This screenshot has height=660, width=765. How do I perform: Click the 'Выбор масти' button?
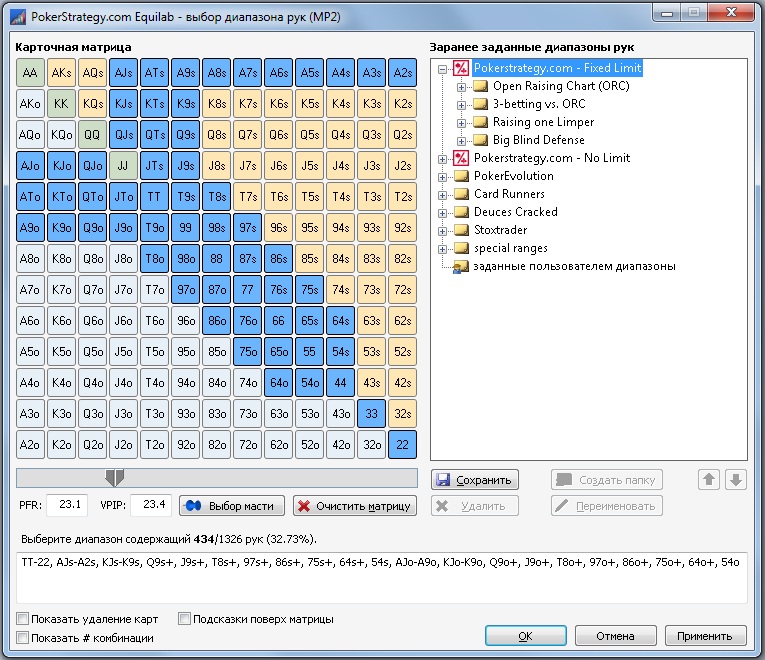tap(232, 506)
